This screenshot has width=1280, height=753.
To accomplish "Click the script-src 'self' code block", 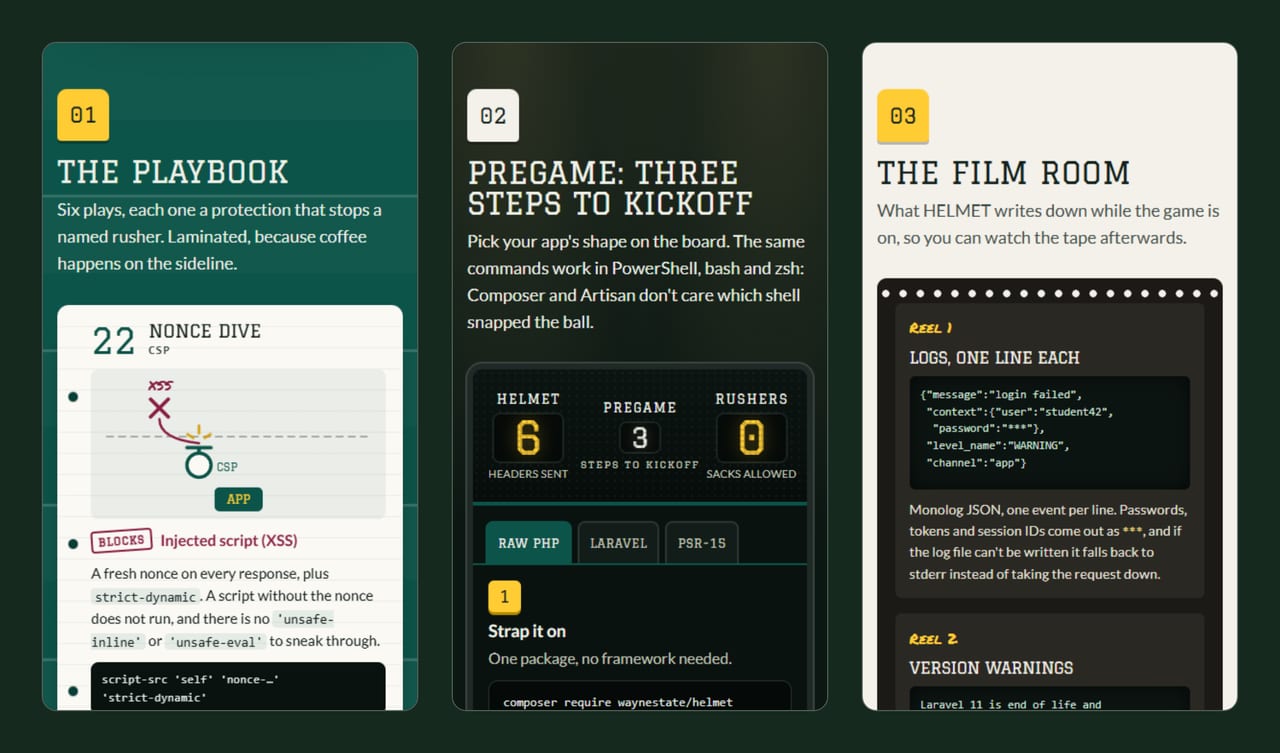I will click(238, 686).
